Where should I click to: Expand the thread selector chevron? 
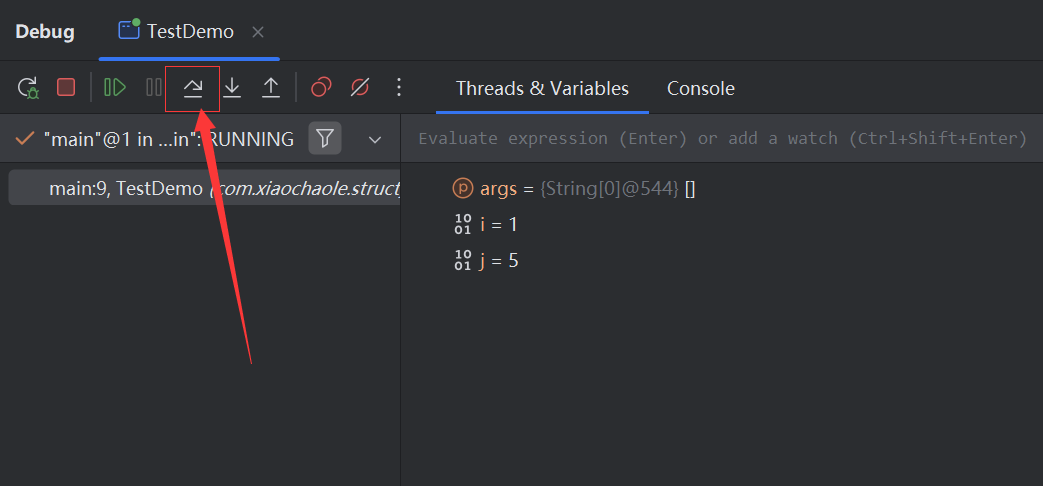pyautogui.click(x=375, y=139)
